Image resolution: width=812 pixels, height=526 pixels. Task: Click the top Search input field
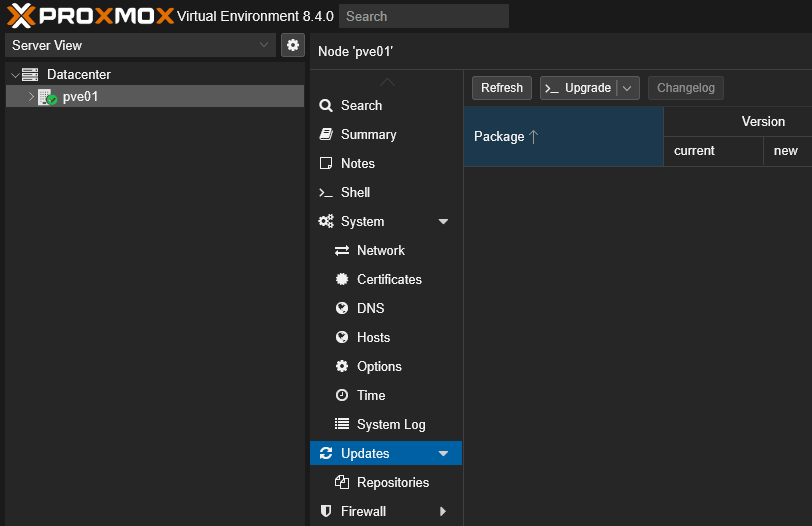423,16
